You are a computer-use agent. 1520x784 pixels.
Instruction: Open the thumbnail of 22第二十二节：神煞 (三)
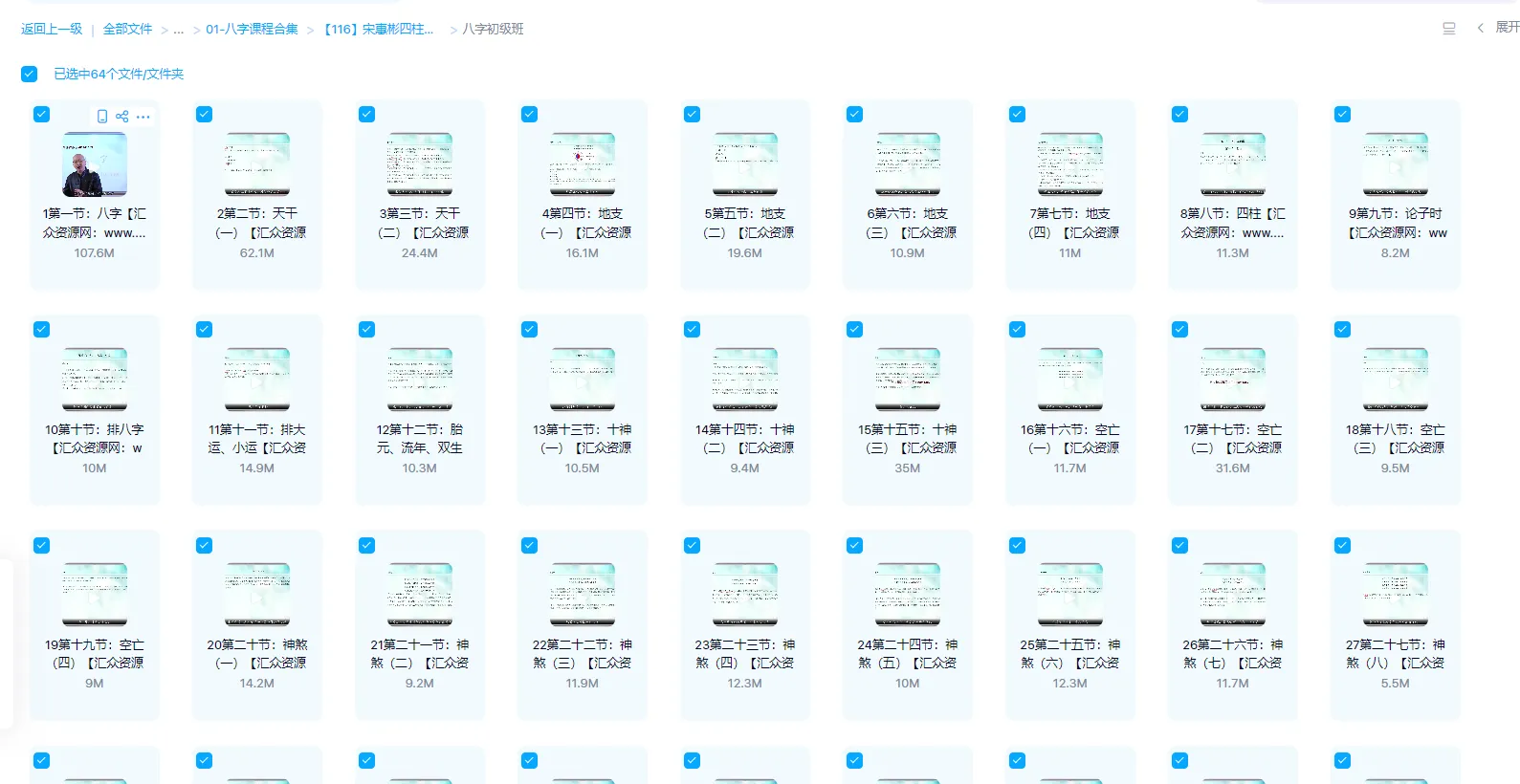583,595
